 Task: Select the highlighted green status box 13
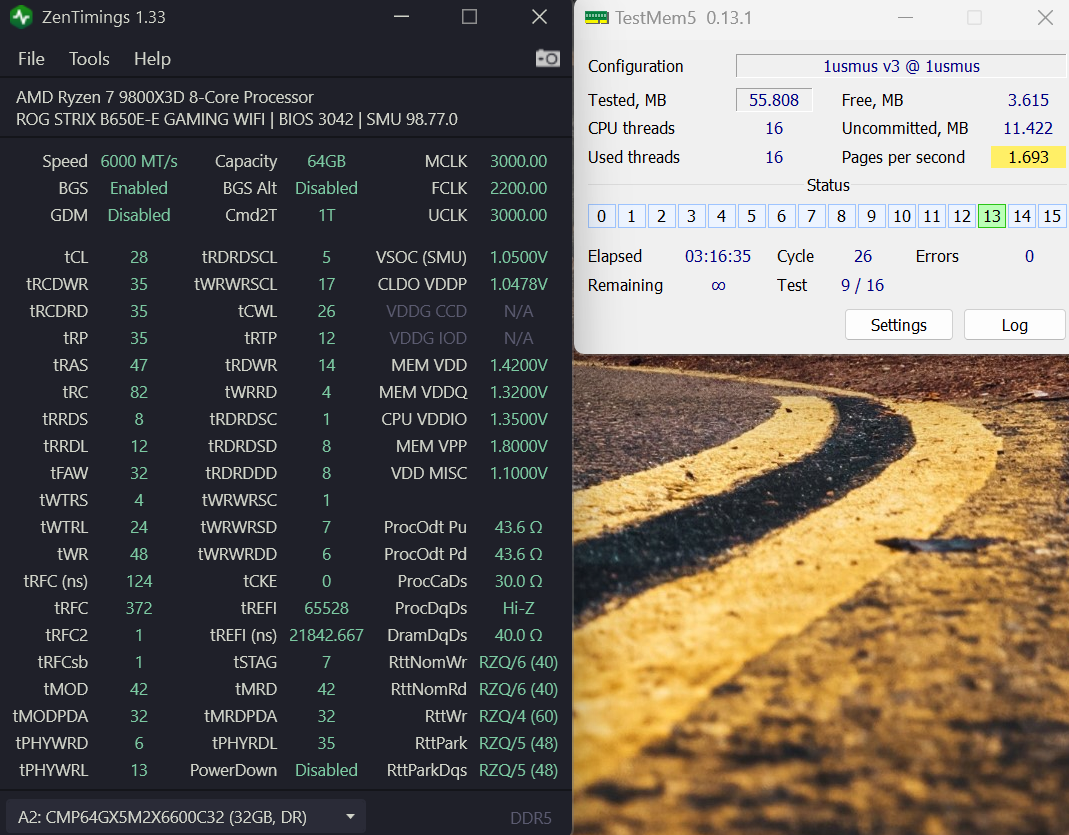(x=991, y=216)
